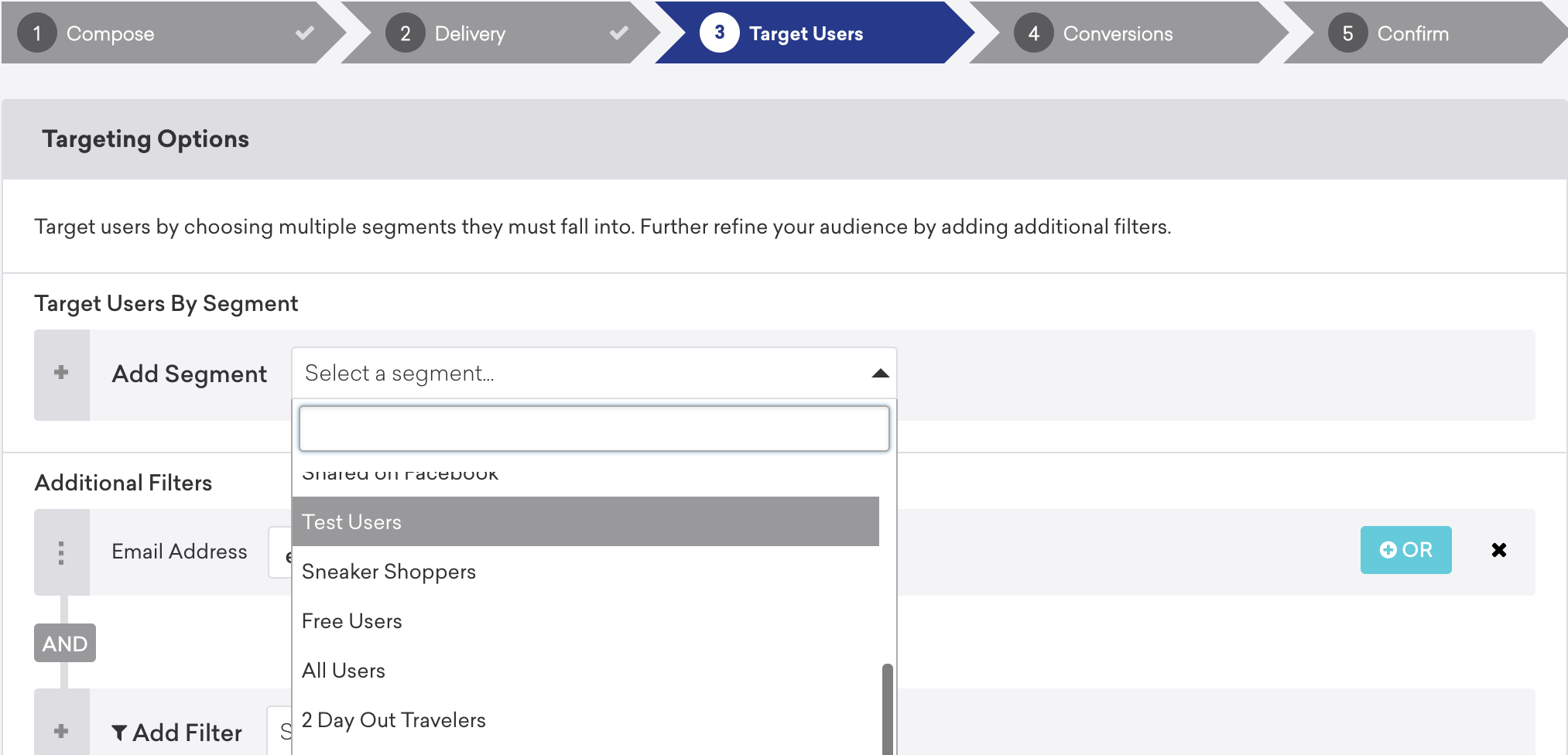Click the segment search input field
Viewport: 1568px width, 755px height.
click(594, 429)
